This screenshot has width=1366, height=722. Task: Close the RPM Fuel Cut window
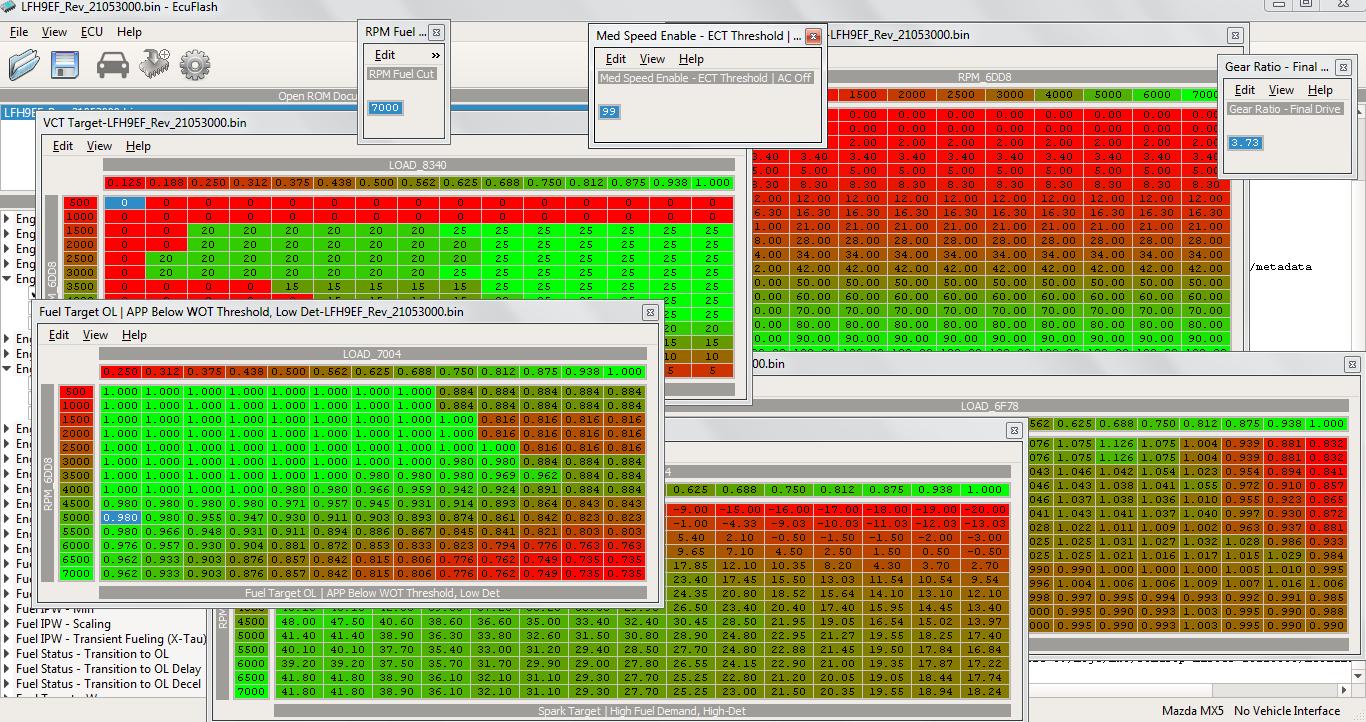tap(436, 32)
